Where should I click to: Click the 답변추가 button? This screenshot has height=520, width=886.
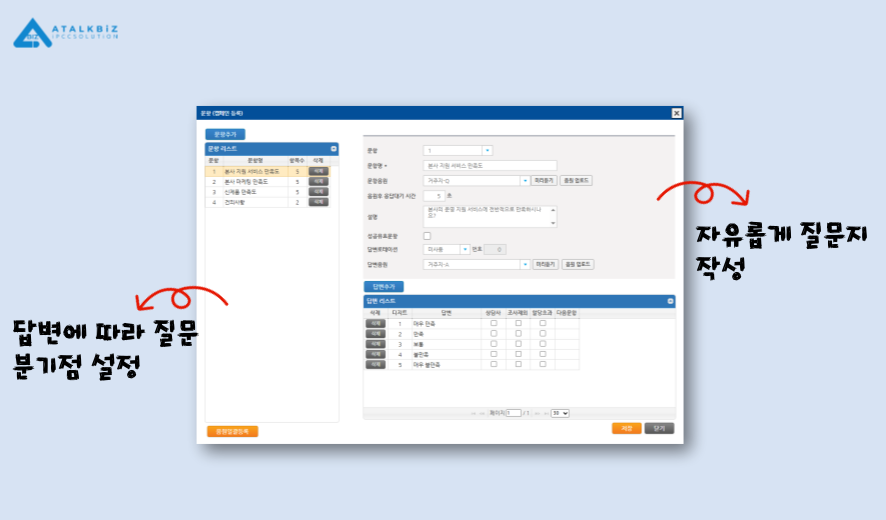pyautogui.click(x=384, y=286)
